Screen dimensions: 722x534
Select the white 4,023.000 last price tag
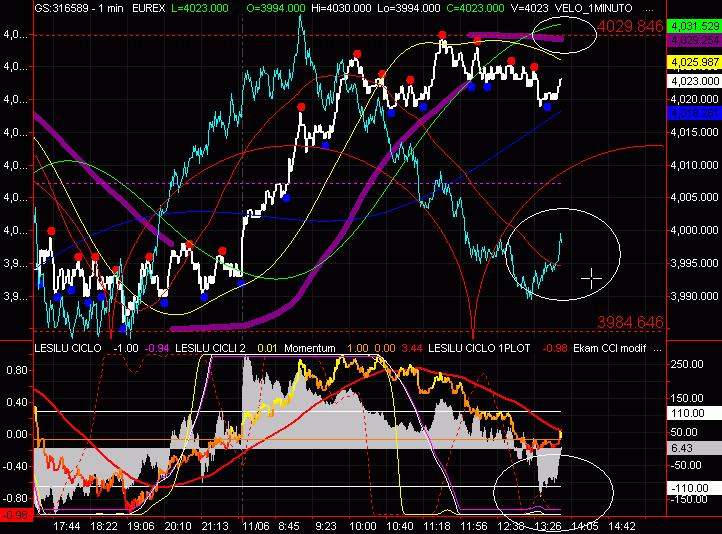(x=694, y=80)
